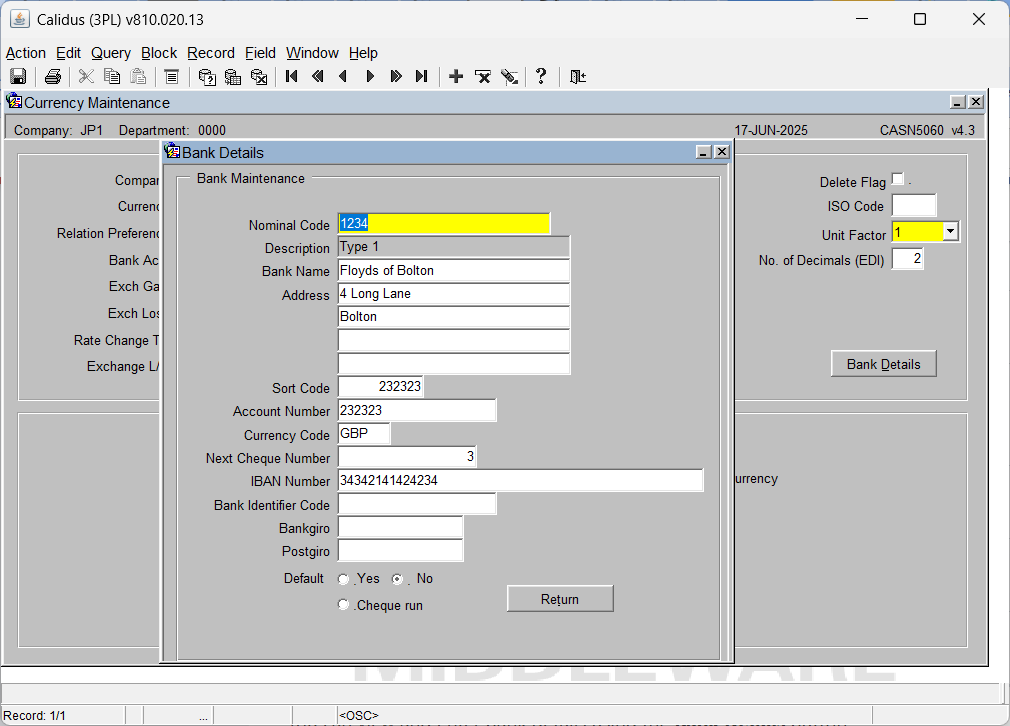1010x726 pixels.
Task: Open the Query menu
Action: pyautogui.click(x=111, y=53)
